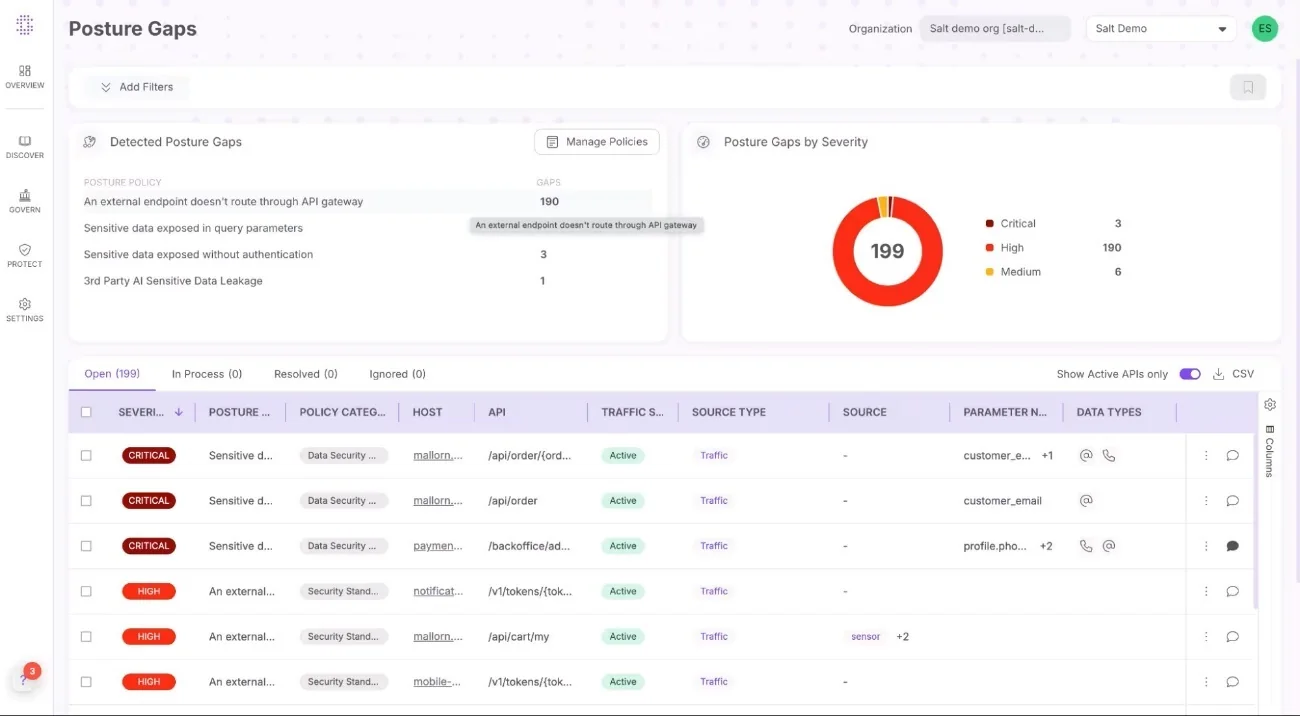The height and width of the screenshot is (716, 1300).
Task: Check the select-all checkbox in table header
Action: tap(86, 412)
